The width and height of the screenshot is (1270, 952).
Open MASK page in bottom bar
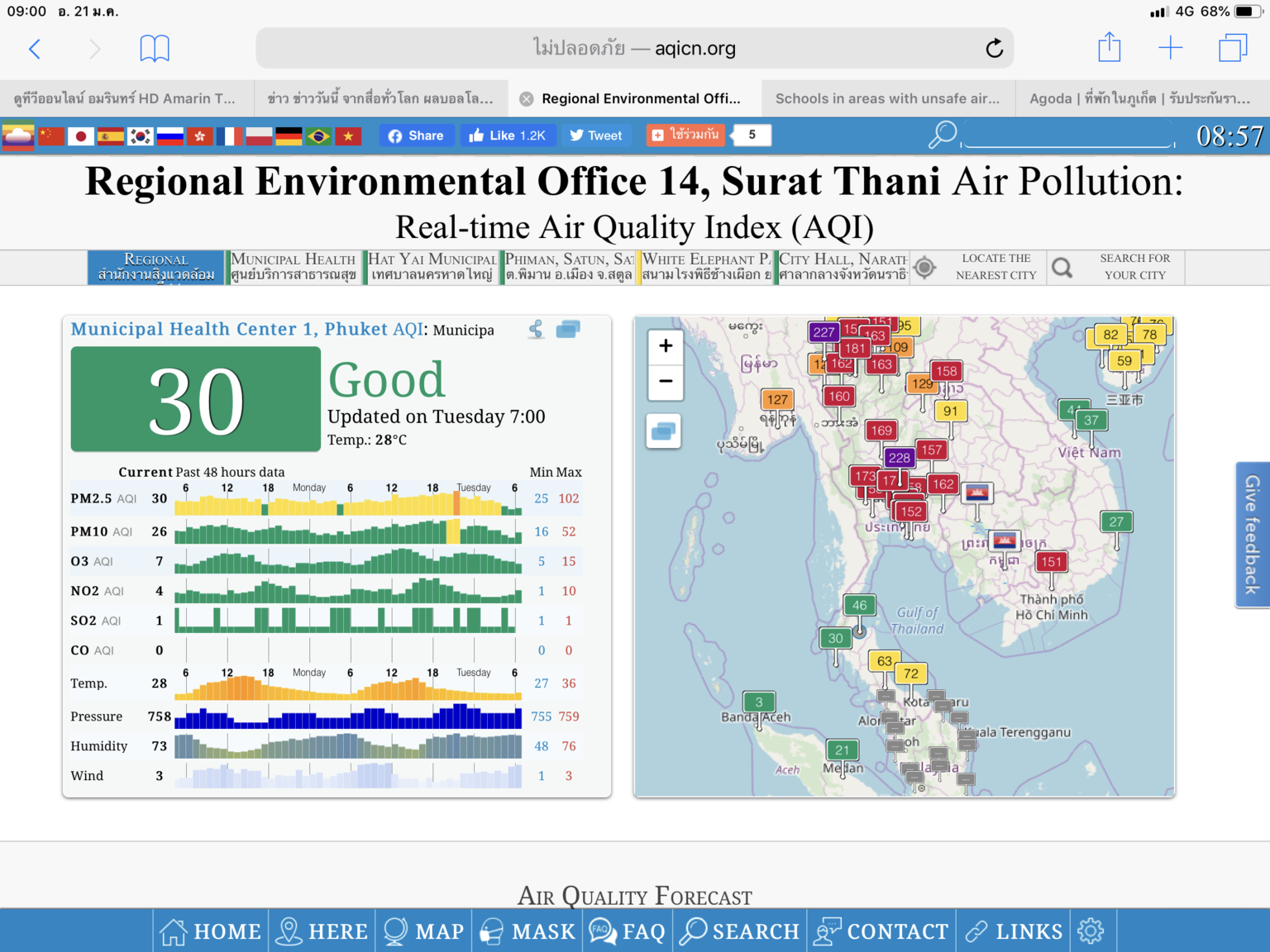[528, 931]
